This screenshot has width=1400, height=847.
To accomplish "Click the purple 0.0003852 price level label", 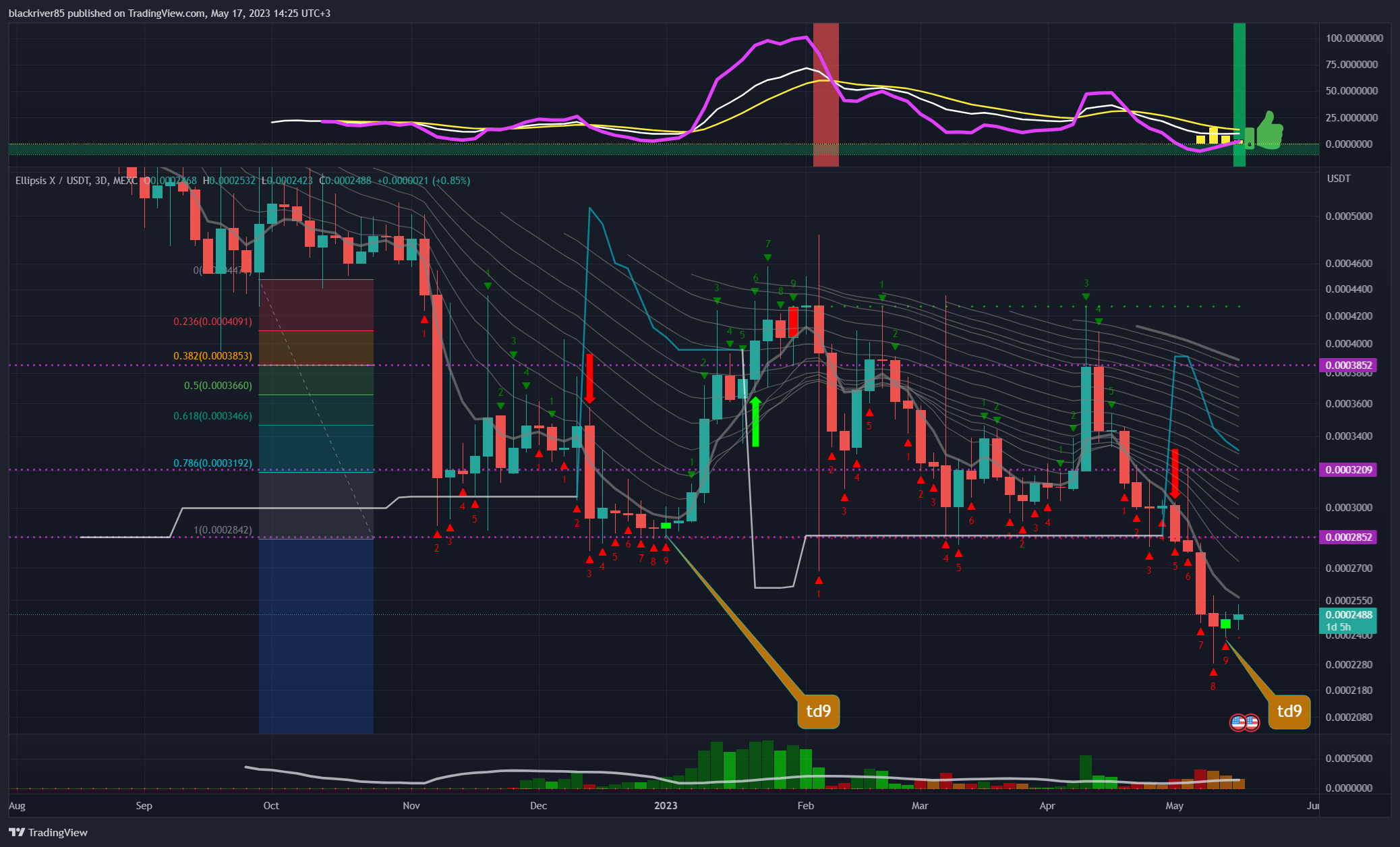I will pos(1347,366).
